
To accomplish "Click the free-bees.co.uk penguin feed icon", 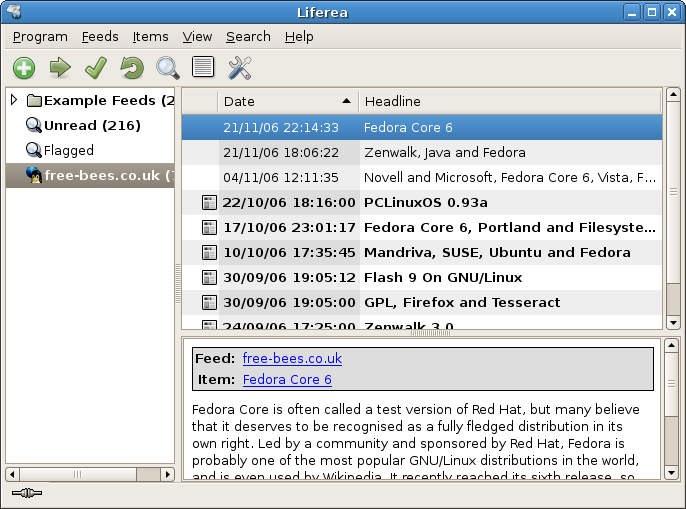I will pos(34,175).
